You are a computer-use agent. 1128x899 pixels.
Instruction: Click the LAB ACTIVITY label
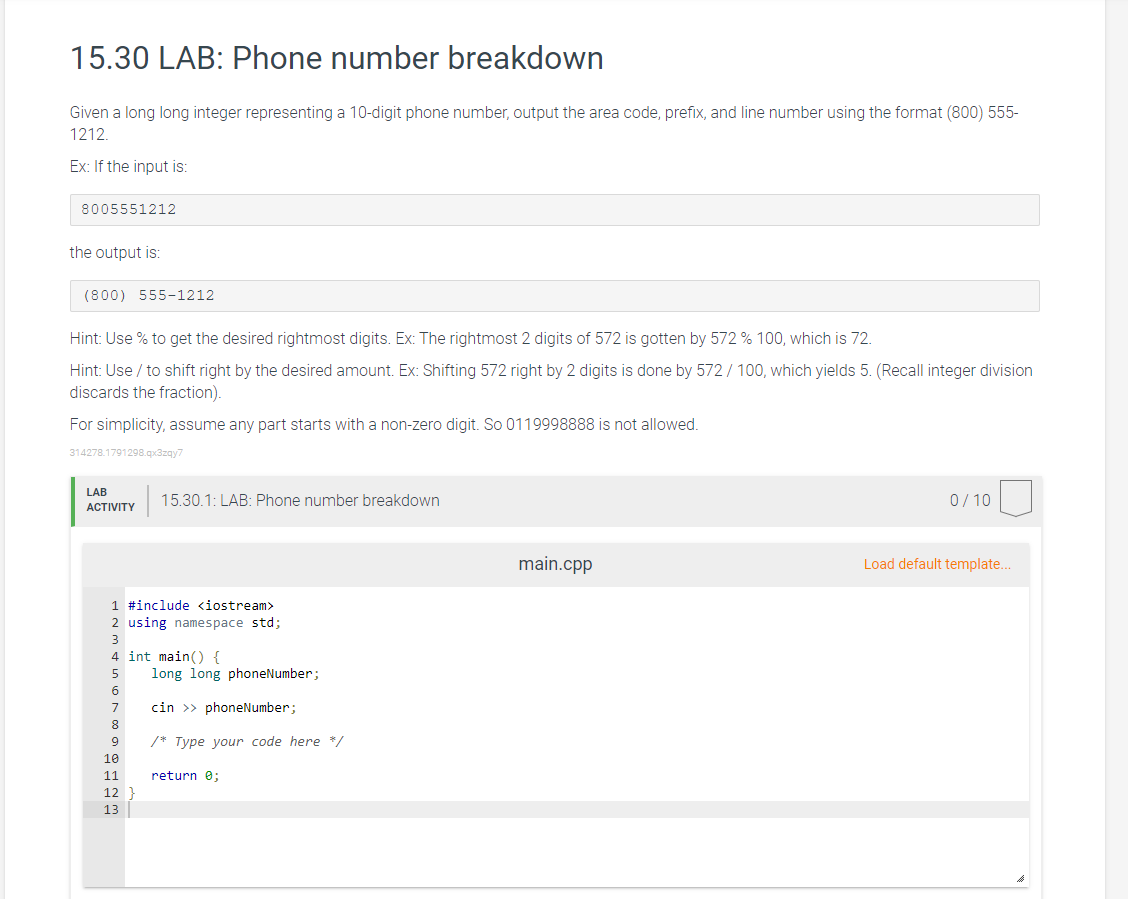pos(110,500)
